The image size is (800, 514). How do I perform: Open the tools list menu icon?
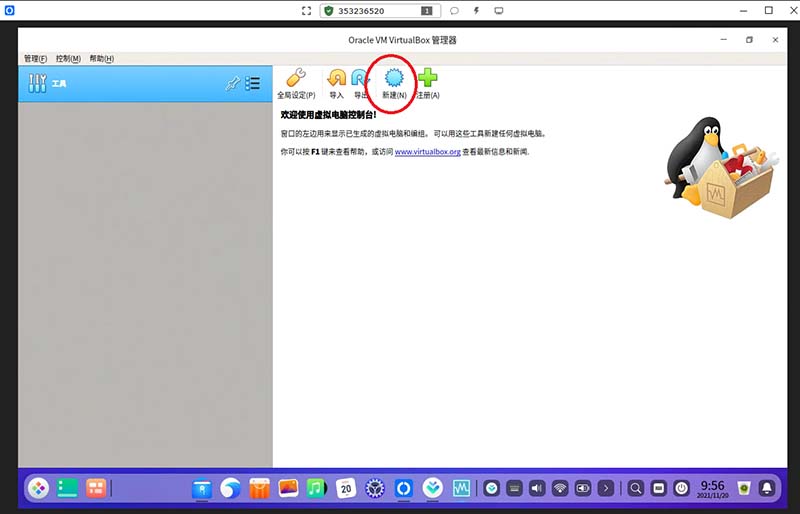tap(253, 83)
